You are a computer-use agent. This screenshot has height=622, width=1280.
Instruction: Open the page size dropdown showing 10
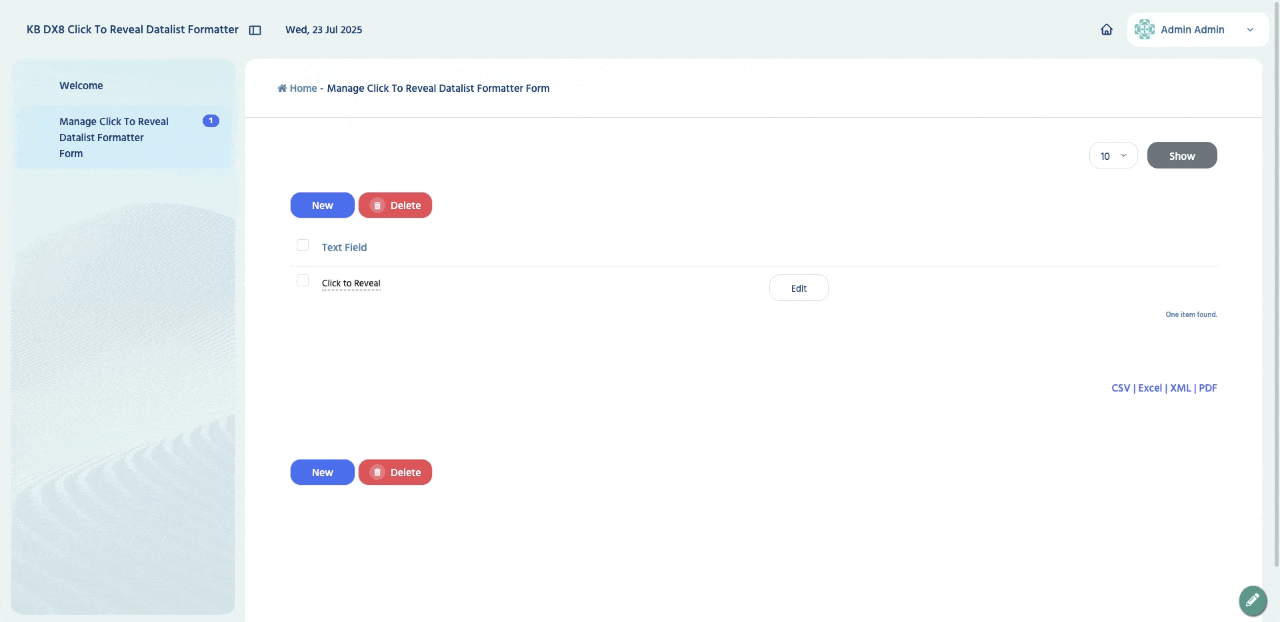1113,155
